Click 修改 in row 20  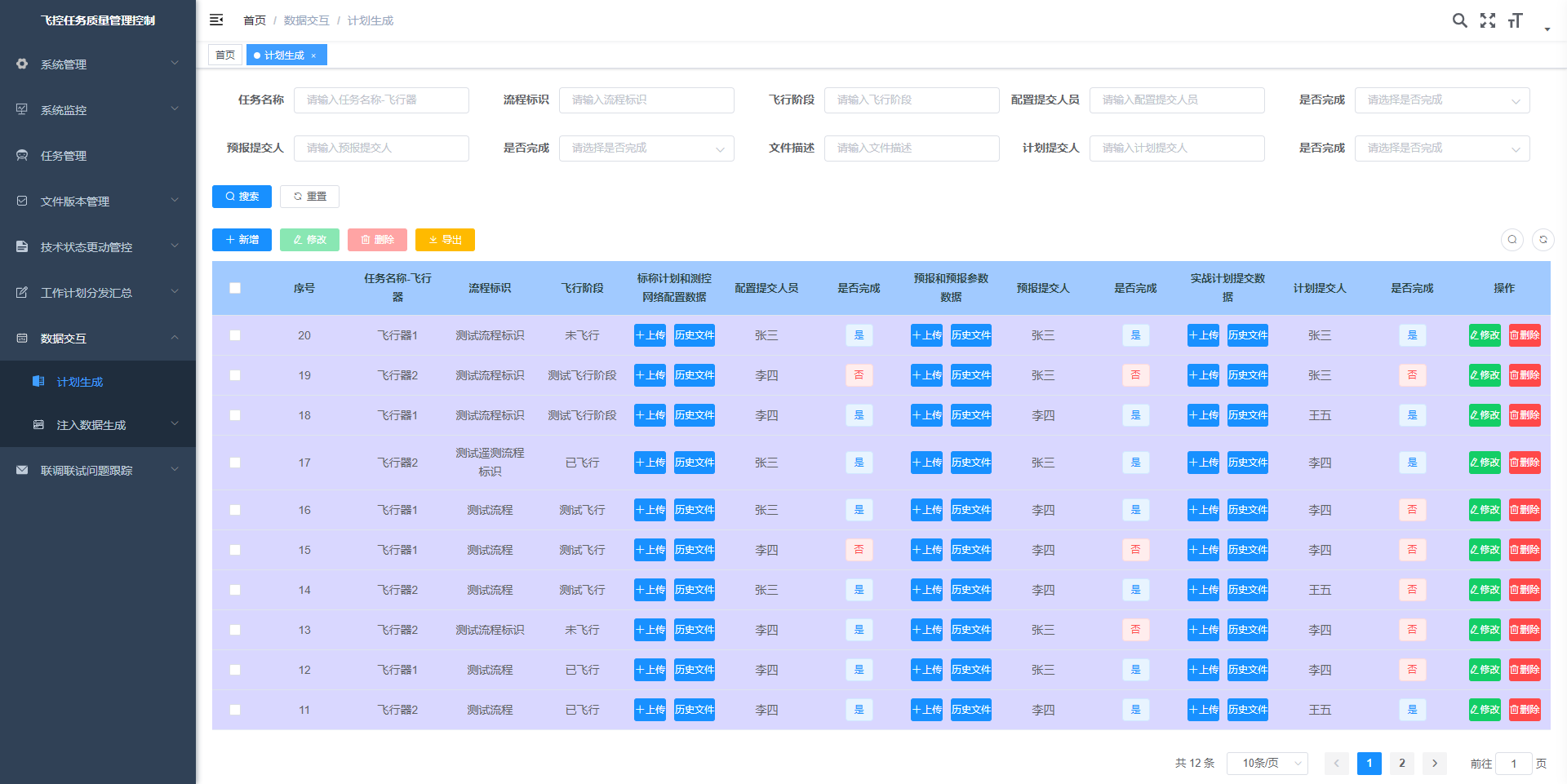(1485, 335)
